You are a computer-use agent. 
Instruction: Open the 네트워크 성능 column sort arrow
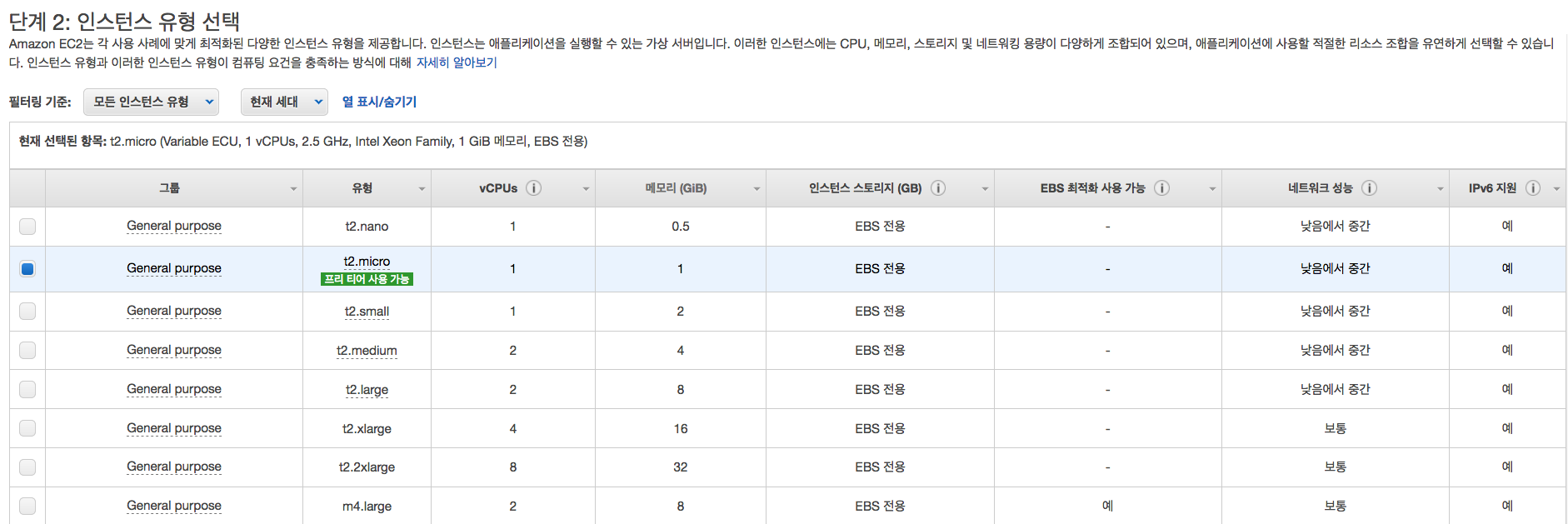pos(1440,189)
